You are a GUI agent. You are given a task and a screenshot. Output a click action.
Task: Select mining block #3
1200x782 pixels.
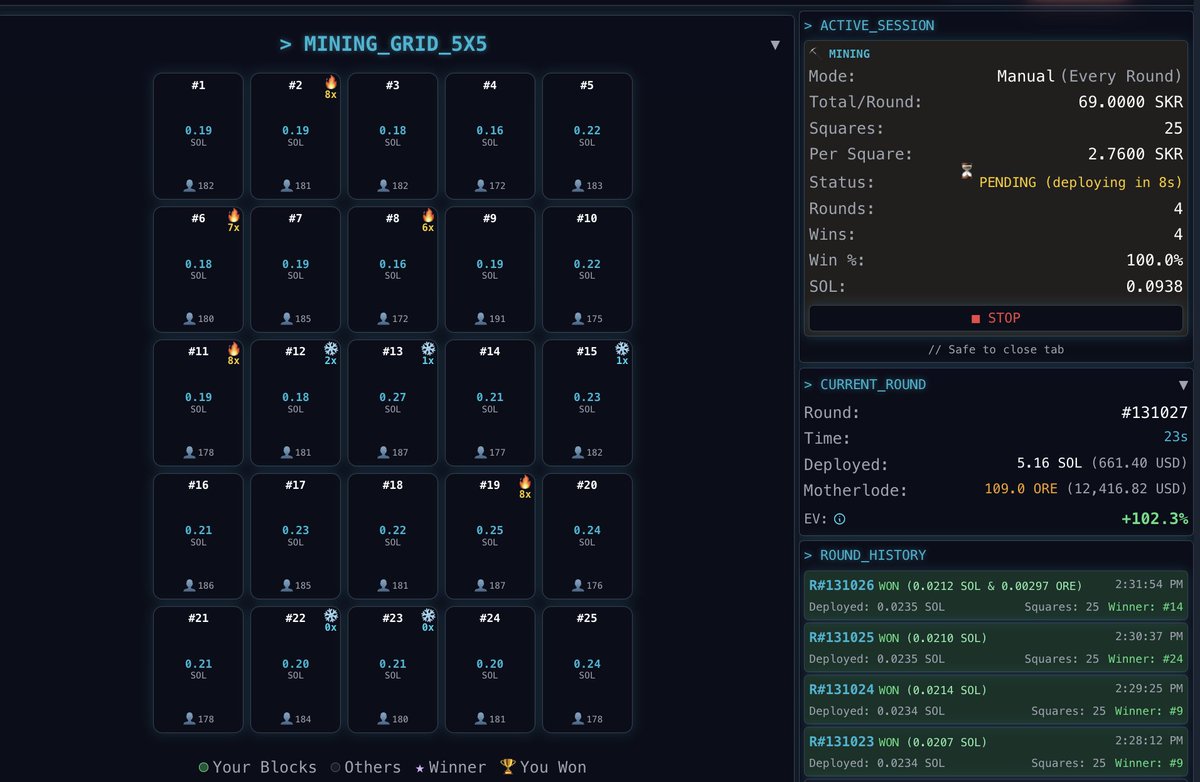pos(392,136)
